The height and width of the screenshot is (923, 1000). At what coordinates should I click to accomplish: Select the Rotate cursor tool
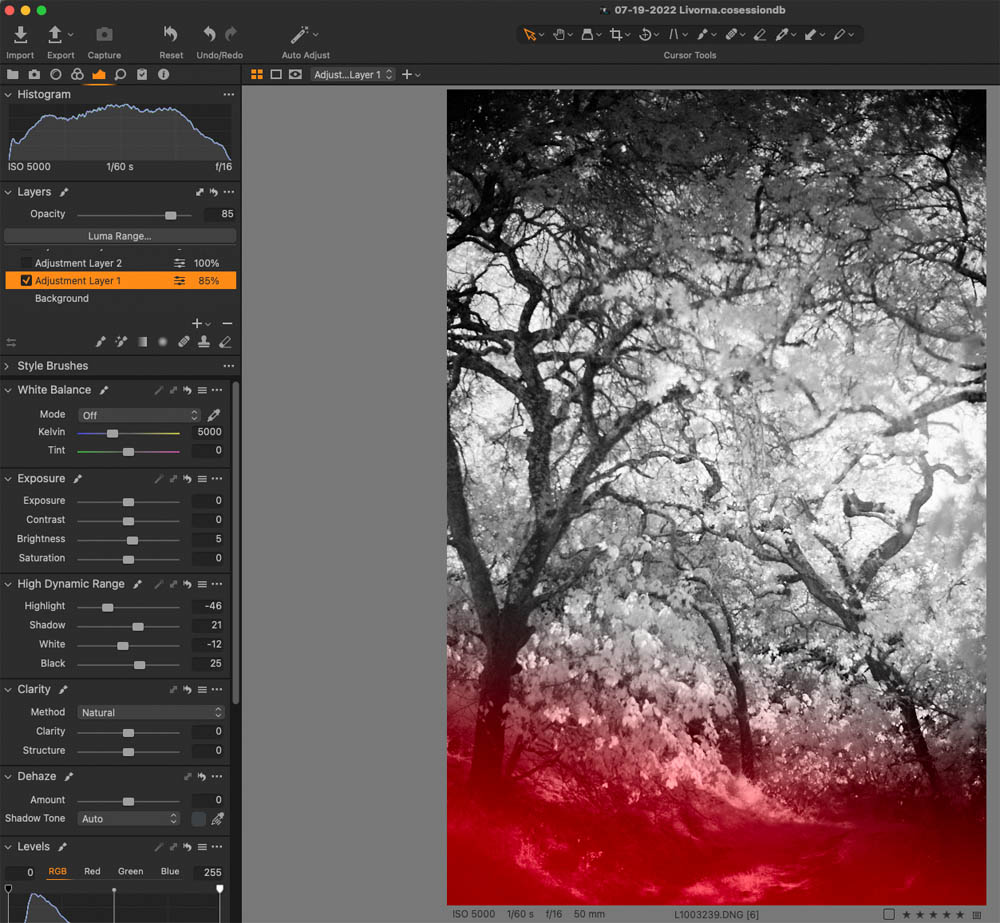(x=645, y=34)
